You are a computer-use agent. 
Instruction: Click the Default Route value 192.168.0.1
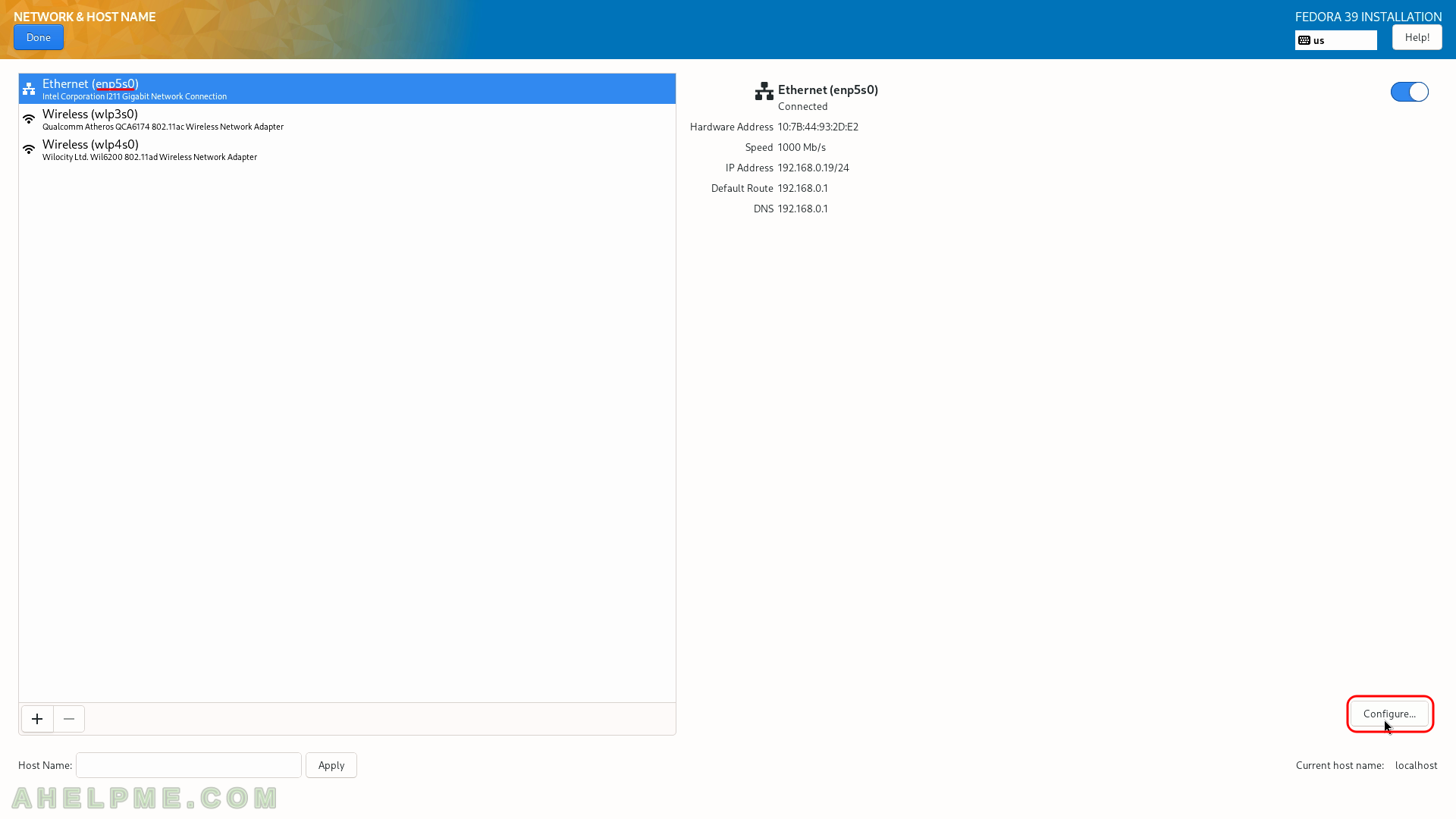coord(802,188)
